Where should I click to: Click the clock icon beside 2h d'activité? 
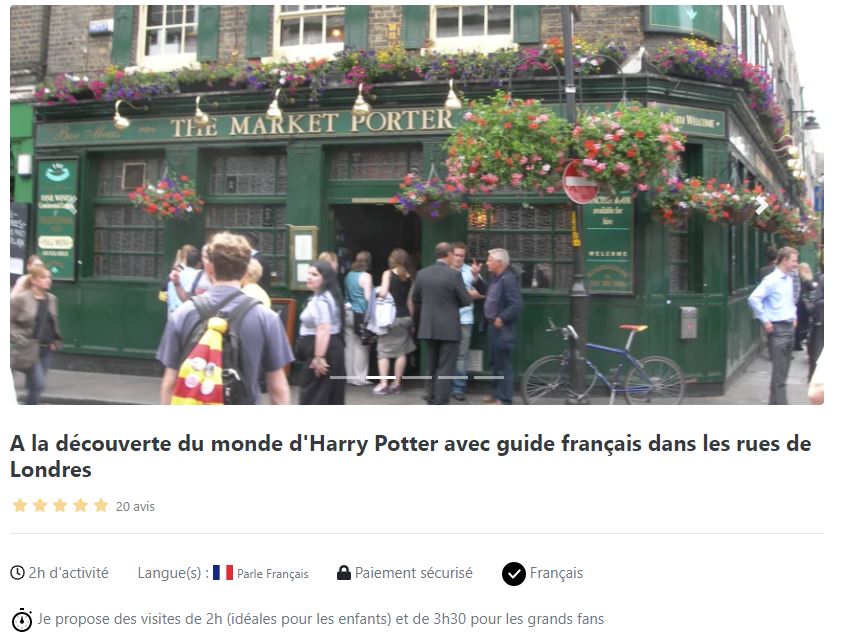click(x=17, y=573)
